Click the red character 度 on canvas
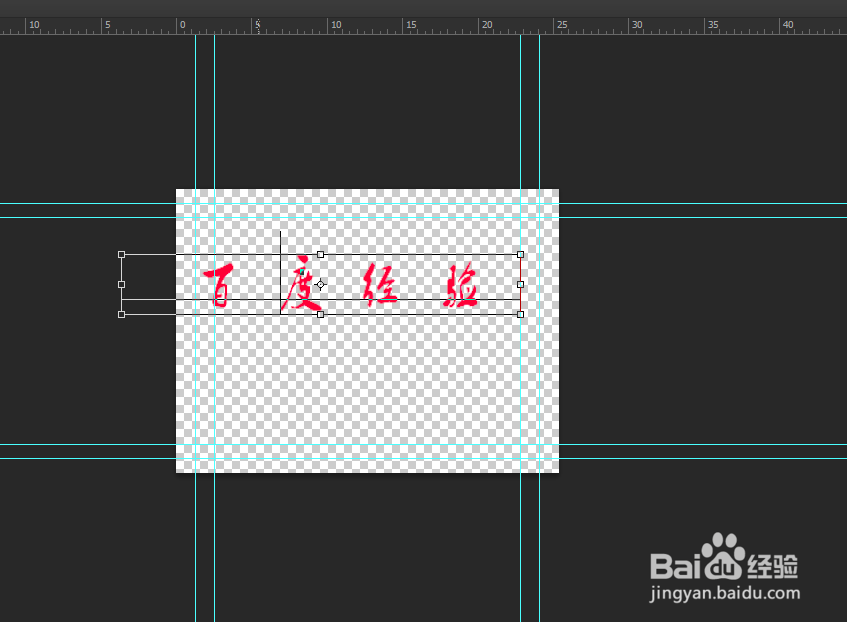 coord(300,284)
